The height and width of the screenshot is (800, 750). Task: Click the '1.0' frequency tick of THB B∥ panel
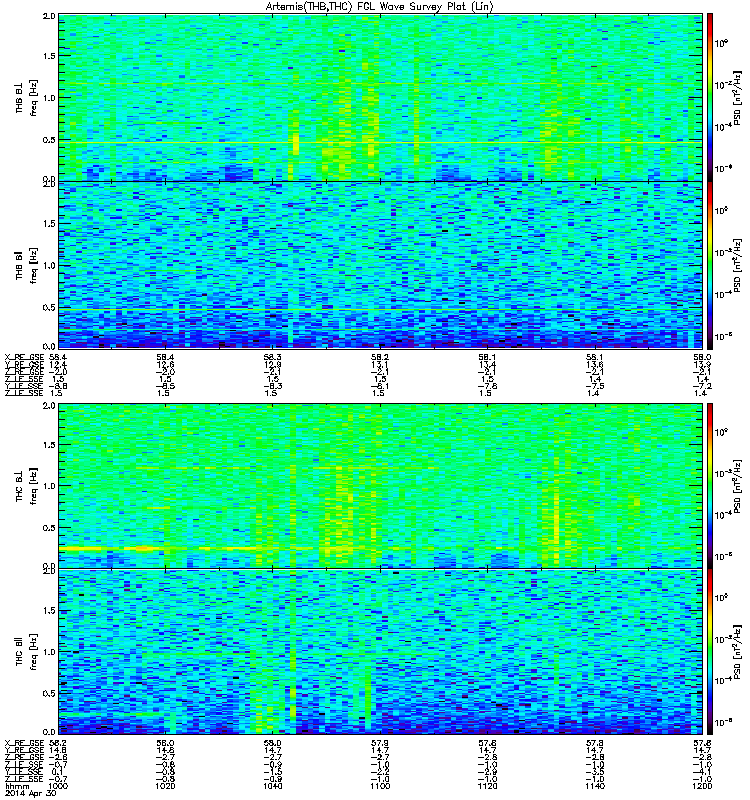coord(49,265)
